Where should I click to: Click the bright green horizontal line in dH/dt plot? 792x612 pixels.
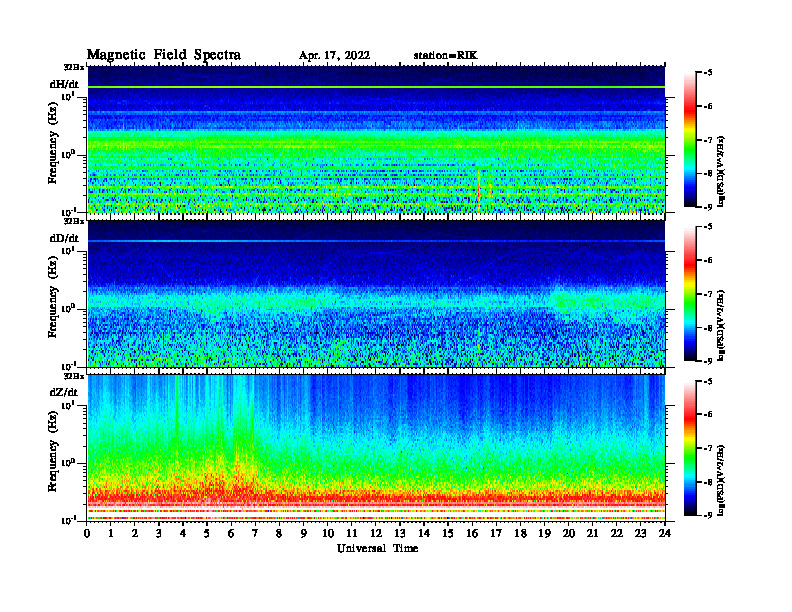[x=376, y=87]
